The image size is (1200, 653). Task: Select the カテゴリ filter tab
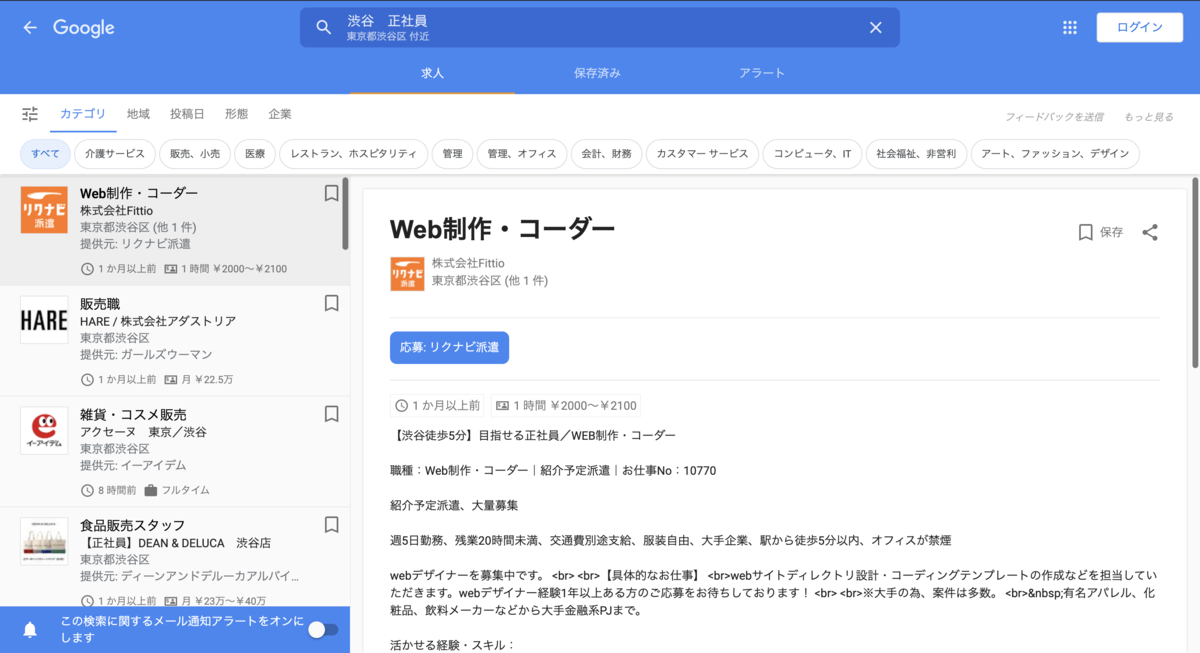[x=82, y=114]
